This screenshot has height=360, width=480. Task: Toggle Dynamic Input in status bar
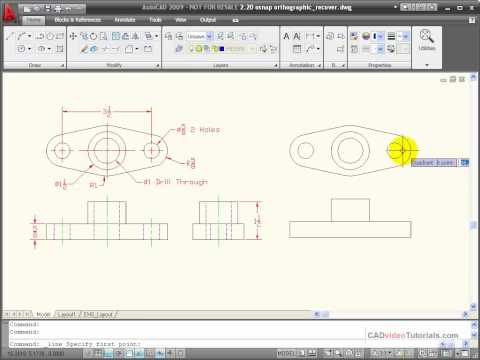point(160,353)
